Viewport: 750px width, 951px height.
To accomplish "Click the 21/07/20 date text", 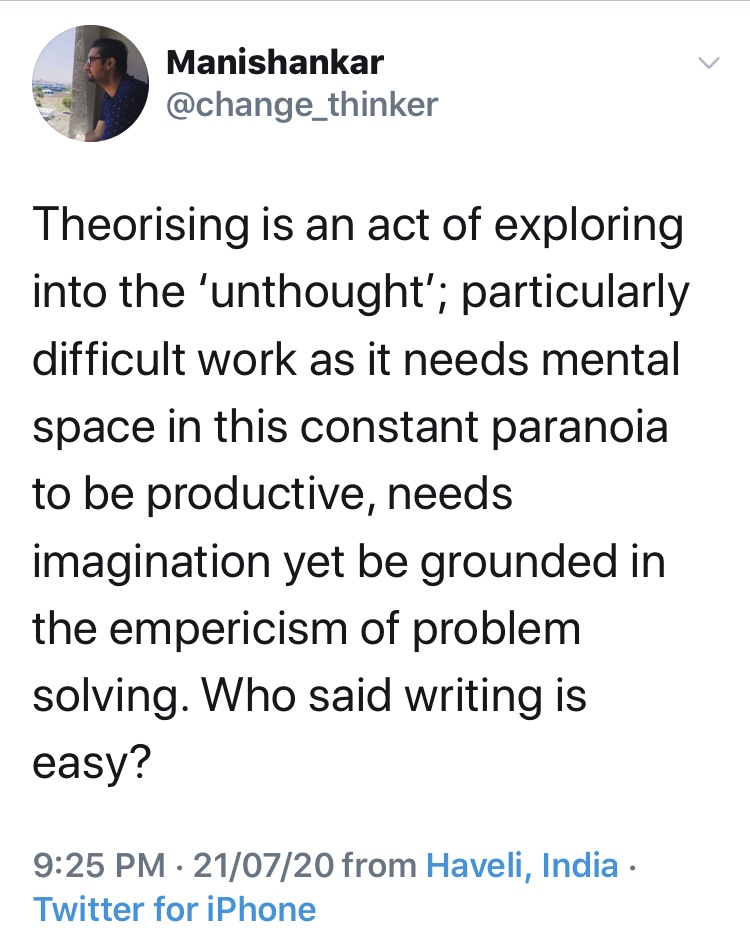I will pos(264,865).
